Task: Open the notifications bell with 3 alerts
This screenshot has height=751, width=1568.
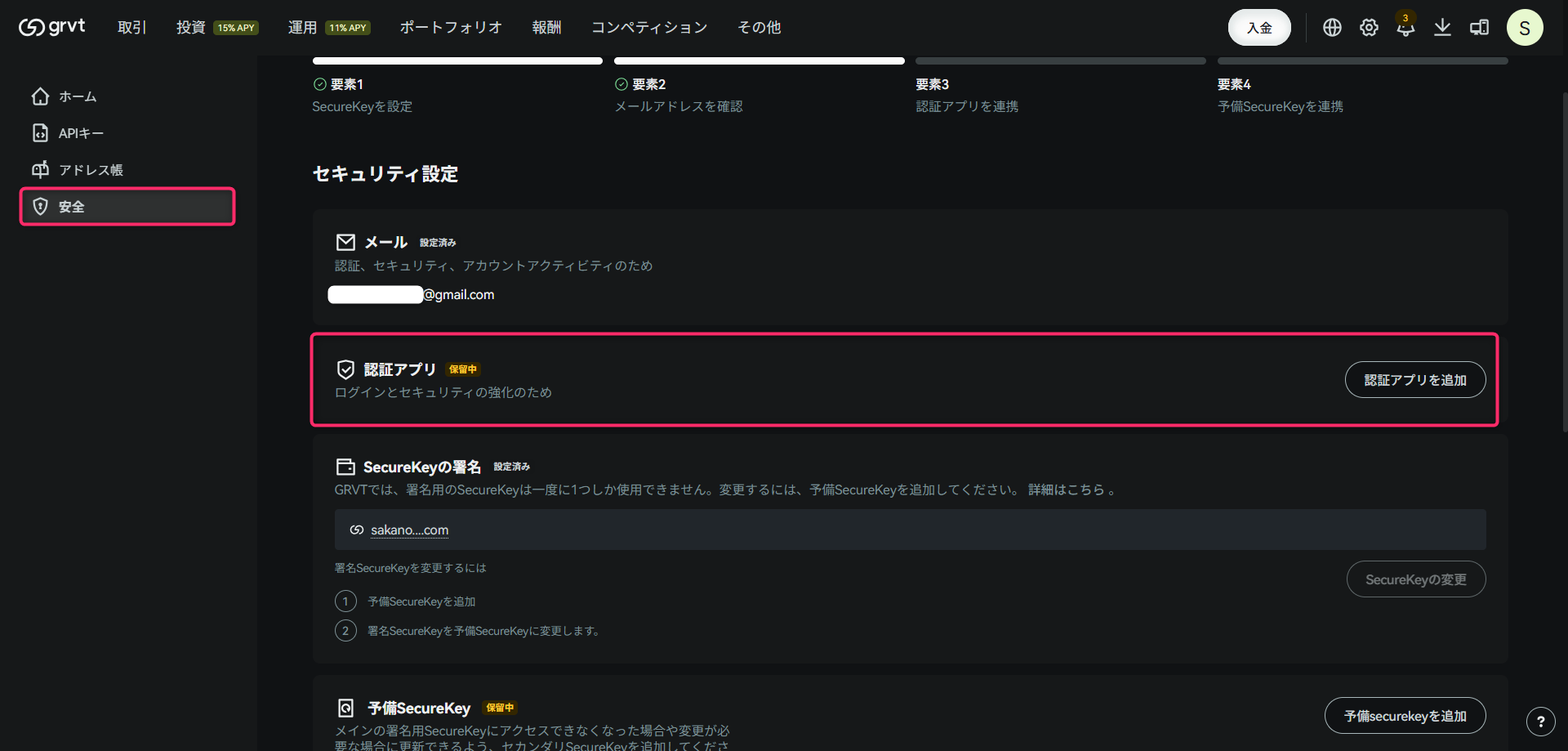Action: click(1405, 27)
